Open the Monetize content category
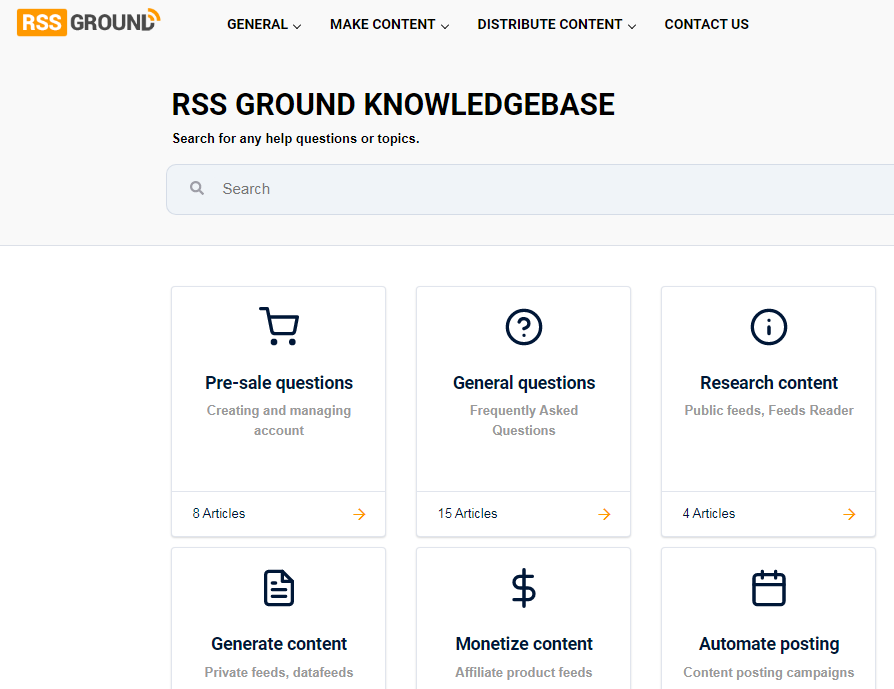This screenshot has width=894, height=689. pos(524,644)
